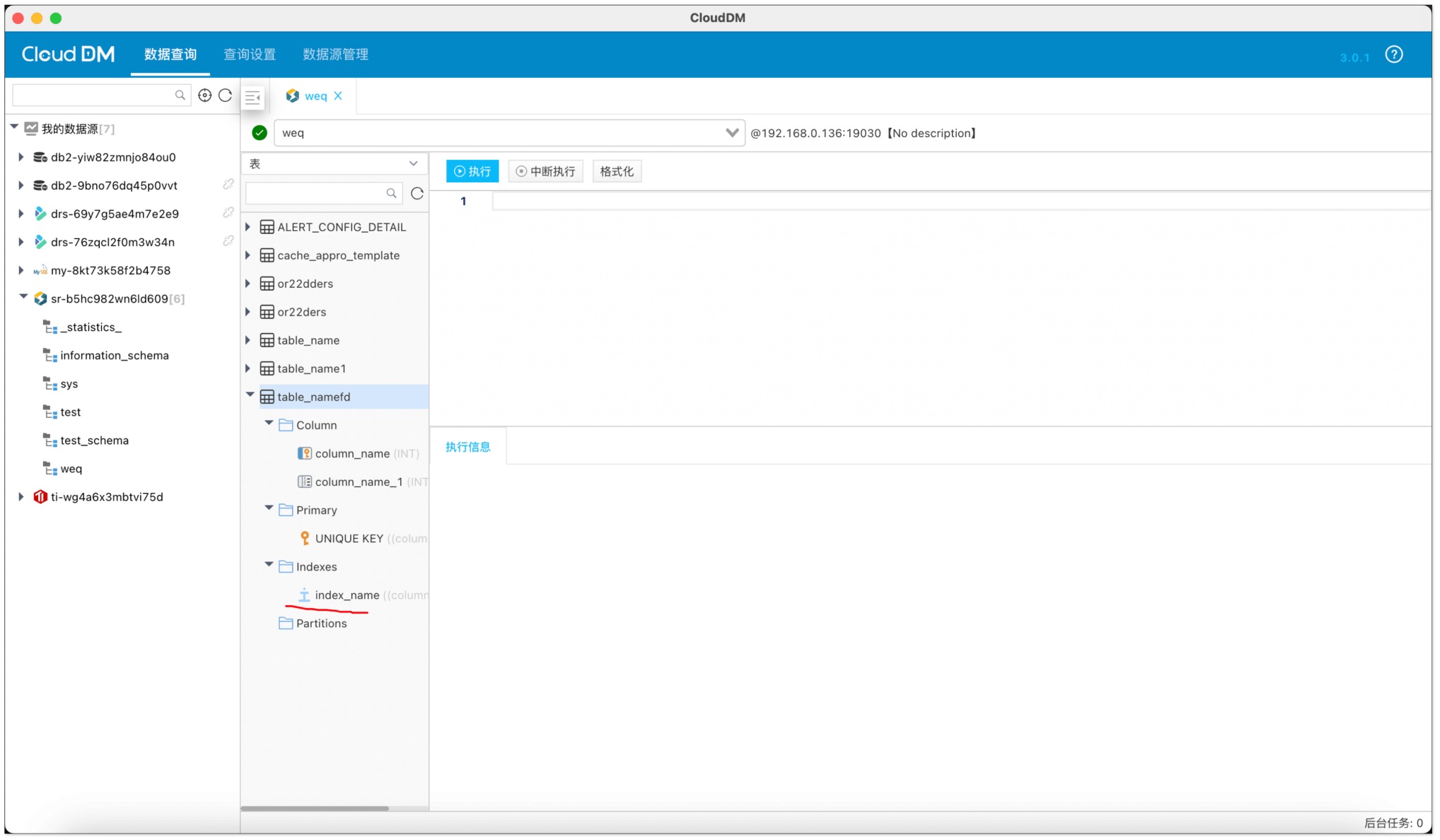Viewport: 1440px width, 840px height.
Task: Open the 数据源管理 tab
Action: (x=335, y=54)
